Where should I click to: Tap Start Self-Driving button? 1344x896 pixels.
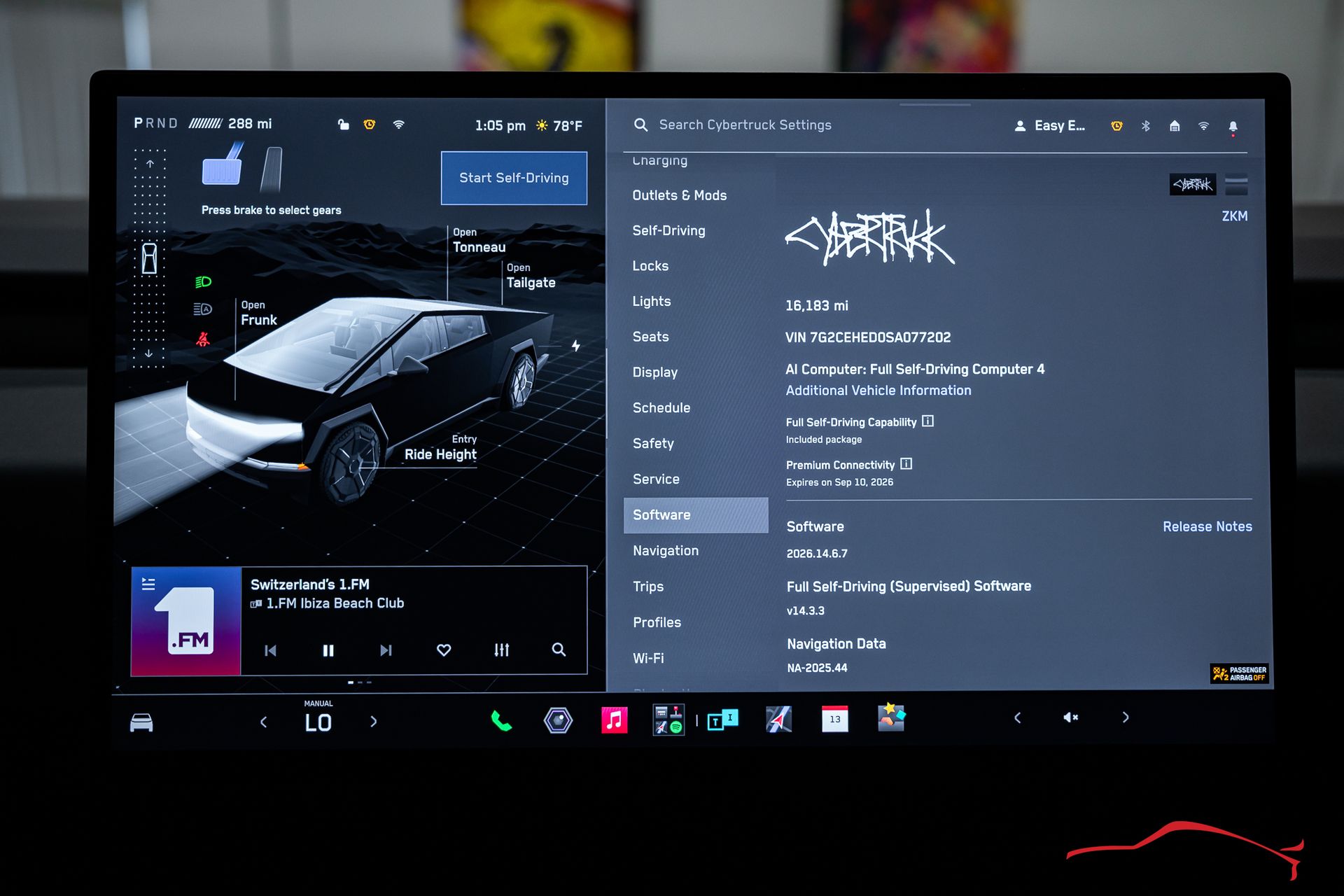[514, 178]
